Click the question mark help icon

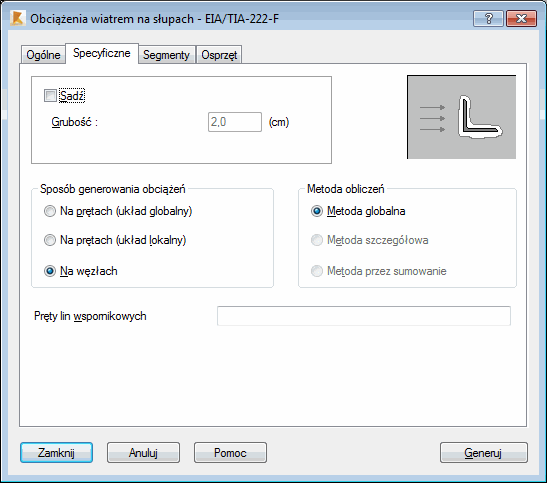pyautogui.click(x=488, y=18)
